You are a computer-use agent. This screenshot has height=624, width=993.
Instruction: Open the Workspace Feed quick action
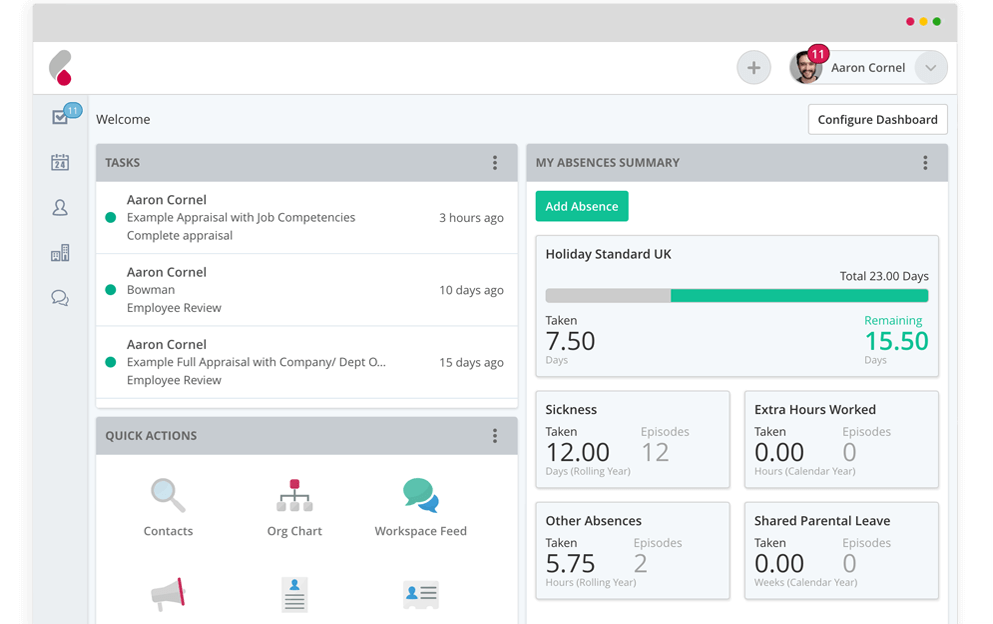pos(419,495)
